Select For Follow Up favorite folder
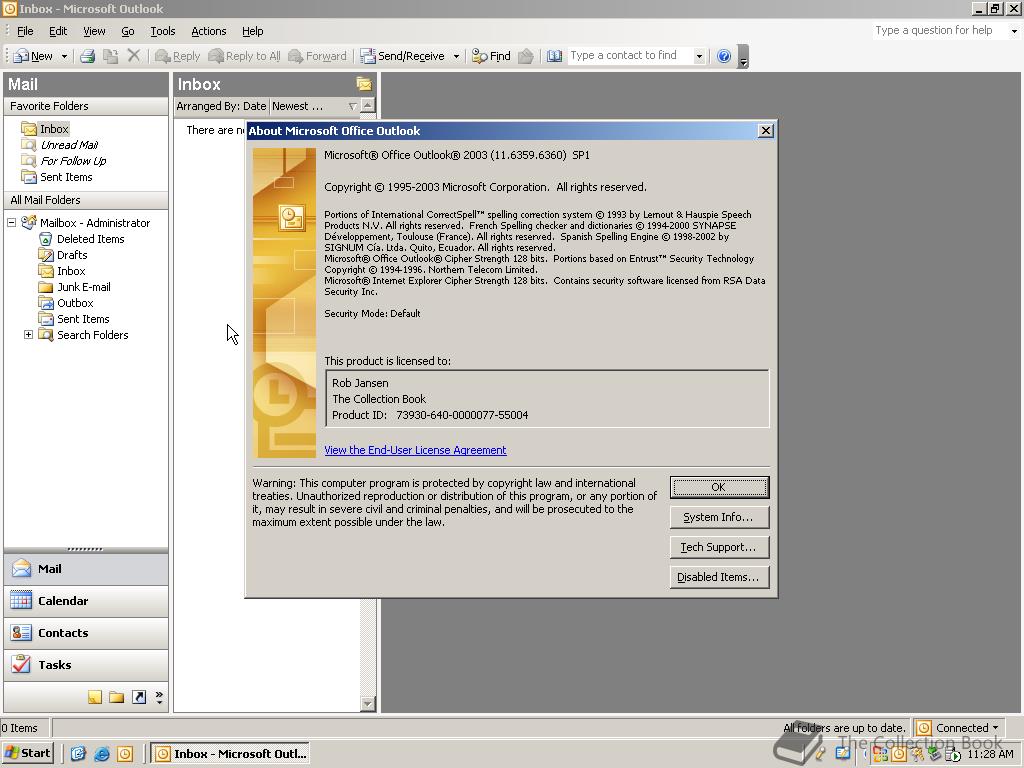This screenshot has width=1024, height=768. [x=65, y=161]
